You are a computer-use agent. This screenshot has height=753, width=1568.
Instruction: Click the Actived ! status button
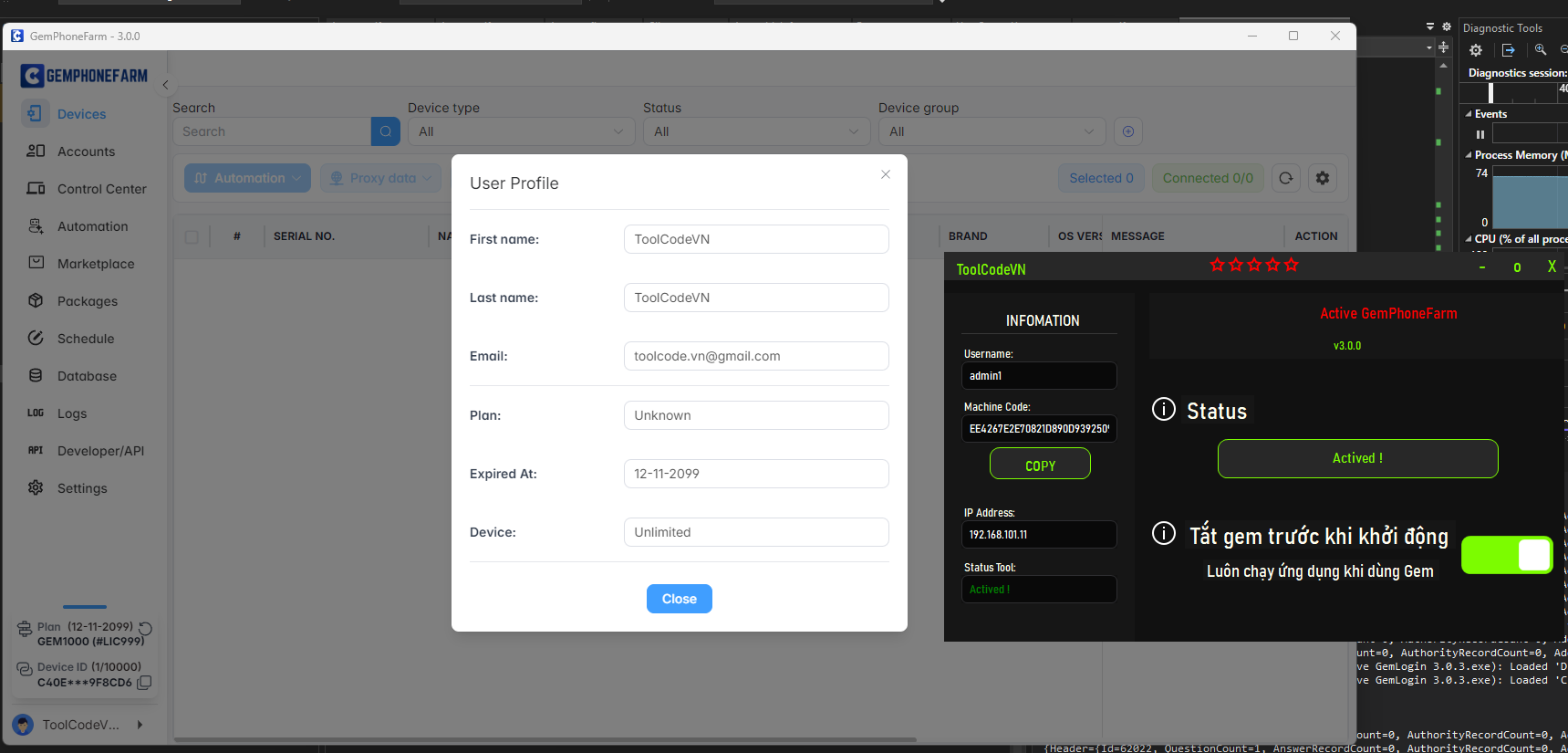click(1357, 458)
